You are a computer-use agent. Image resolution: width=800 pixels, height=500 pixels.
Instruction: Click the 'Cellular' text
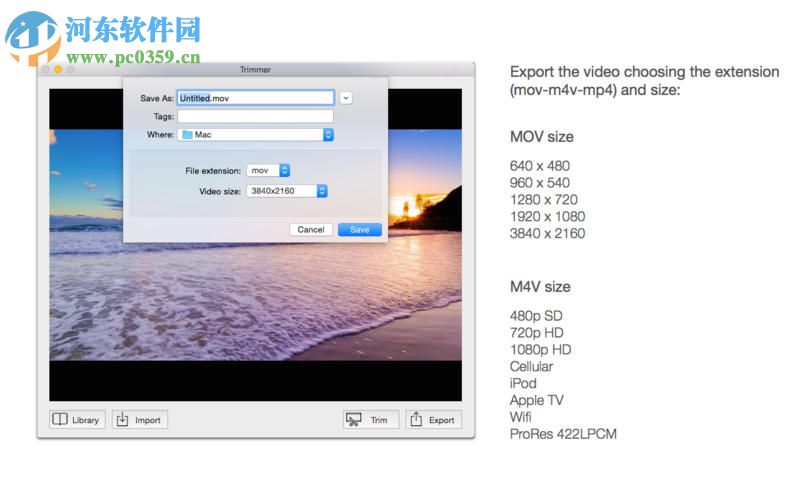click(531, 366)
